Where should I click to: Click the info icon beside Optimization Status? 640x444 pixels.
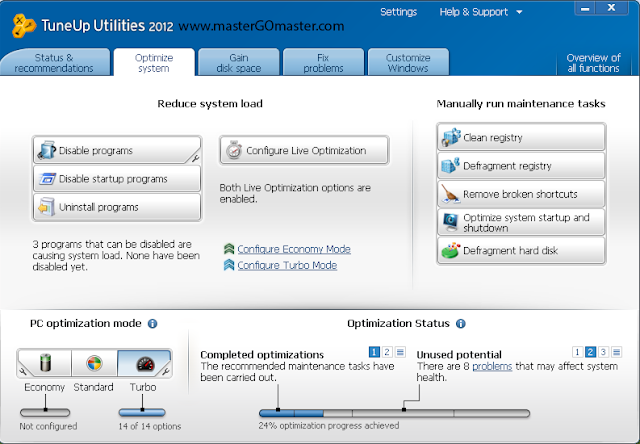point(460,324)
